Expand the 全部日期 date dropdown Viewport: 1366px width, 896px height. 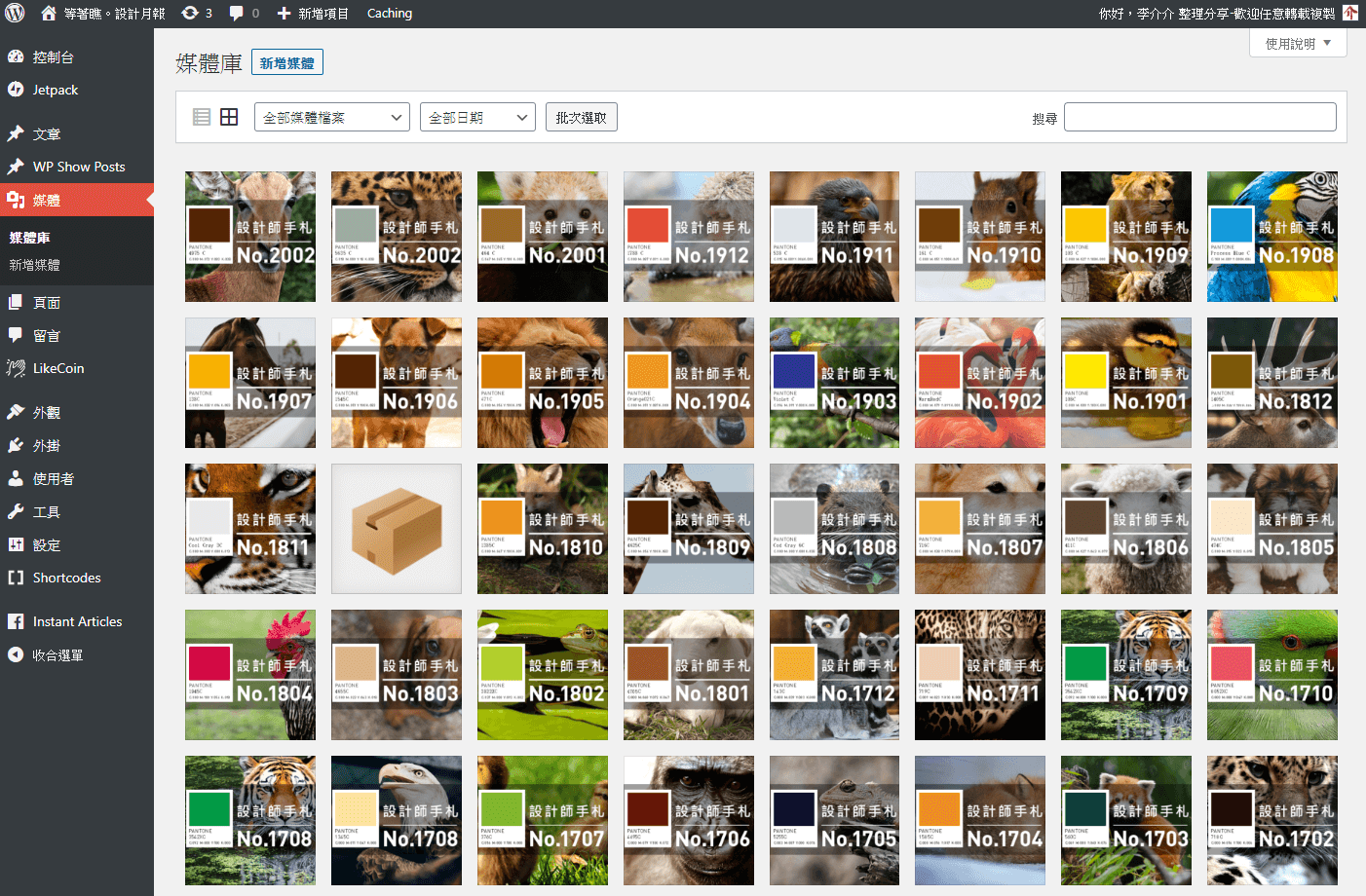(x=477, y=118)
